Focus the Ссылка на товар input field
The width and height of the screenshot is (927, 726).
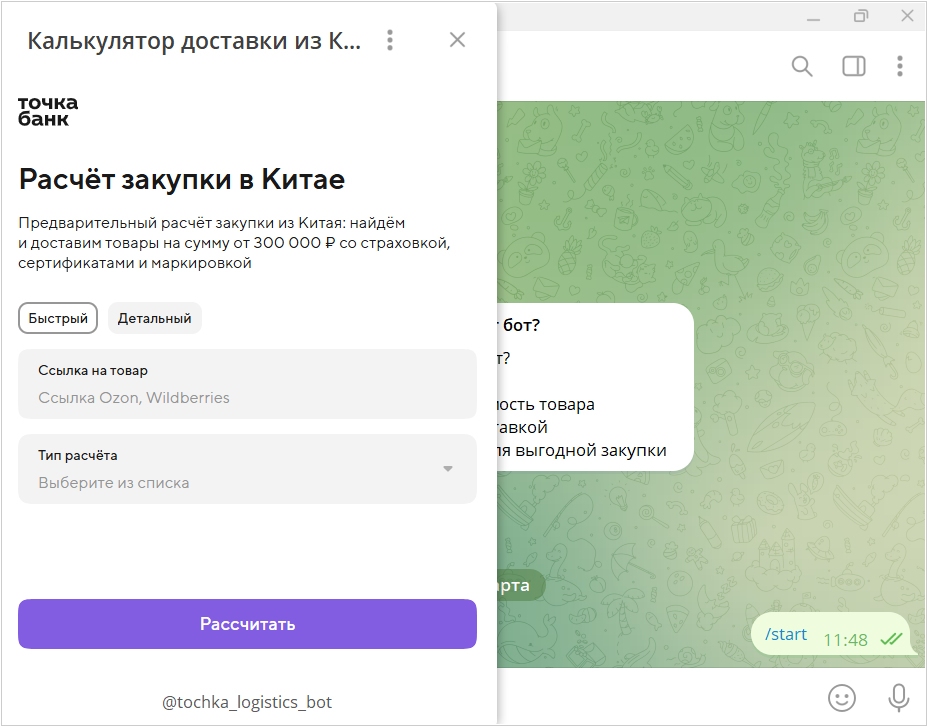point(247,397)
